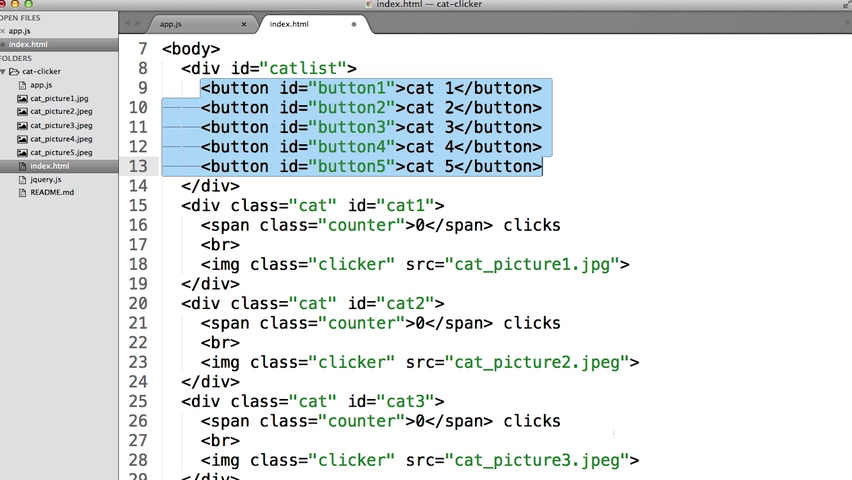Image resolution: width=852 pixels, height=480 pixels.
Task: Click file icon beside README.md
Action: click(x=22, y=192)
